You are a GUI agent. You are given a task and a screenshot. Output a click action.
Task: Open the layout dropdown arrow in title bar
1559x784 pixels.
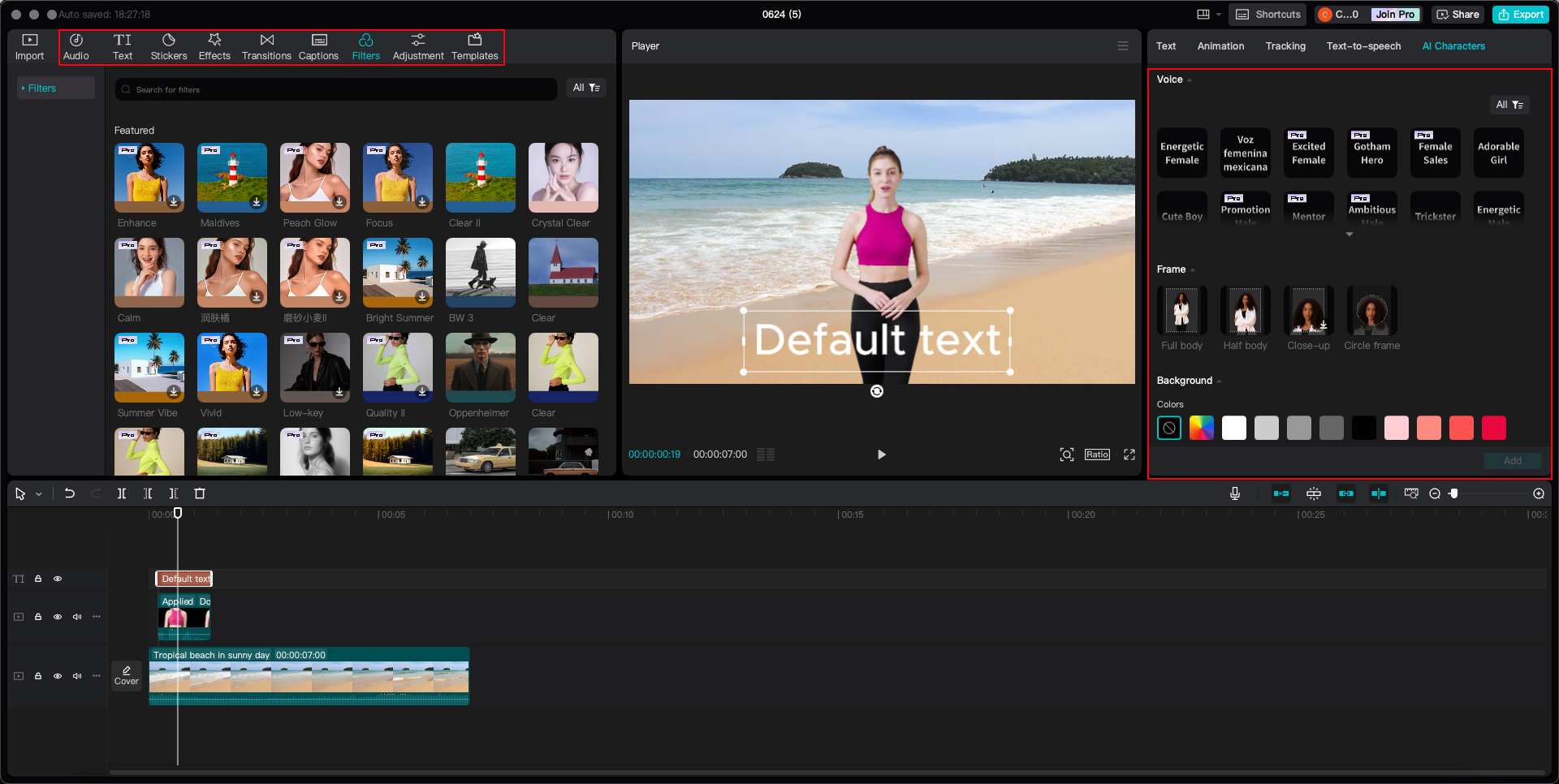click(1219, 15)
